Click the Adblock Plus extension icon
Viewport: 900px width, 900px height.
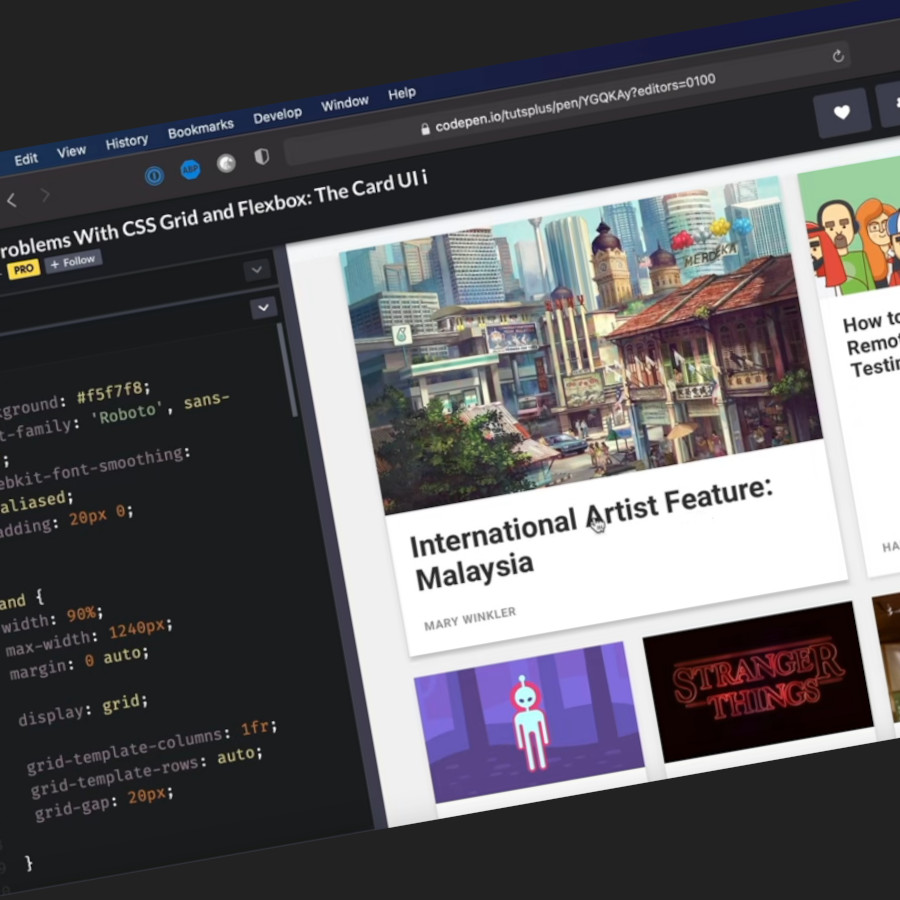coord(190,169)
